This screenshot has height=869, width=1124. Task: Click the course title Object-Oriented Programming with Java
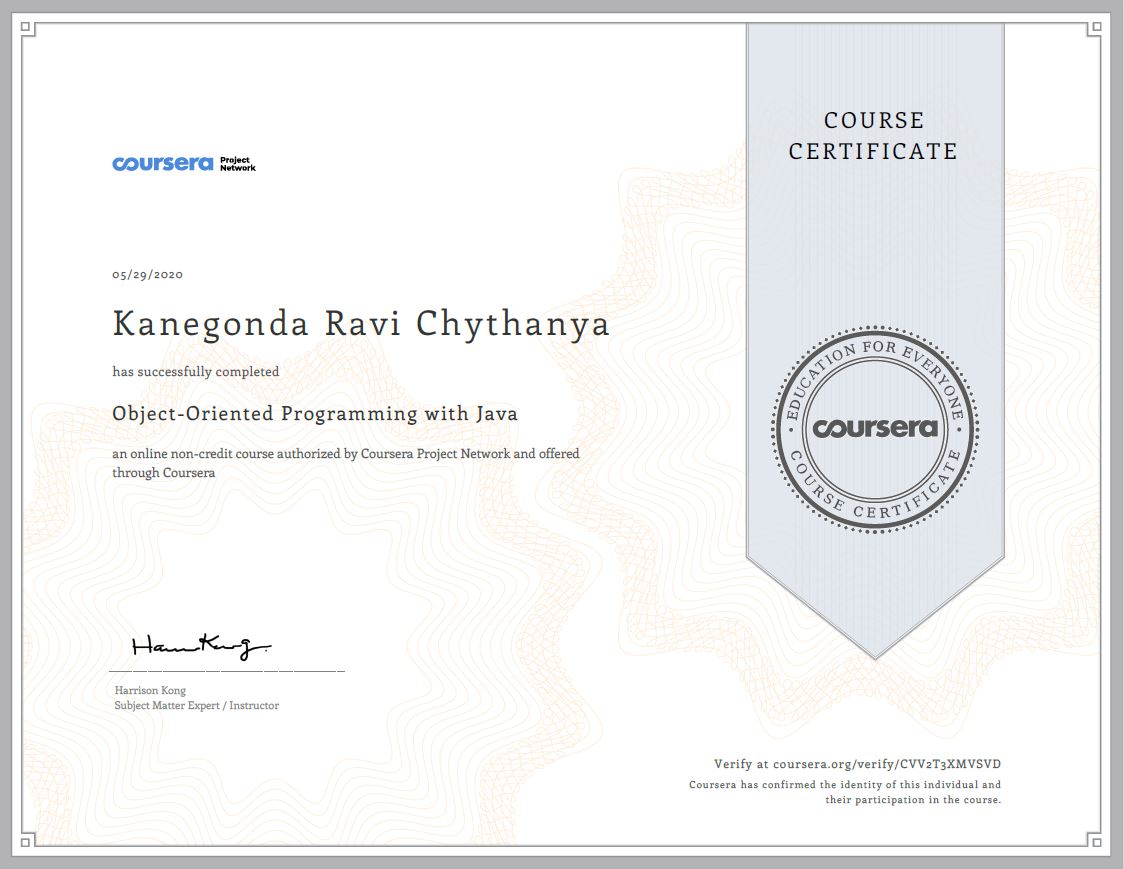(315, 414)
